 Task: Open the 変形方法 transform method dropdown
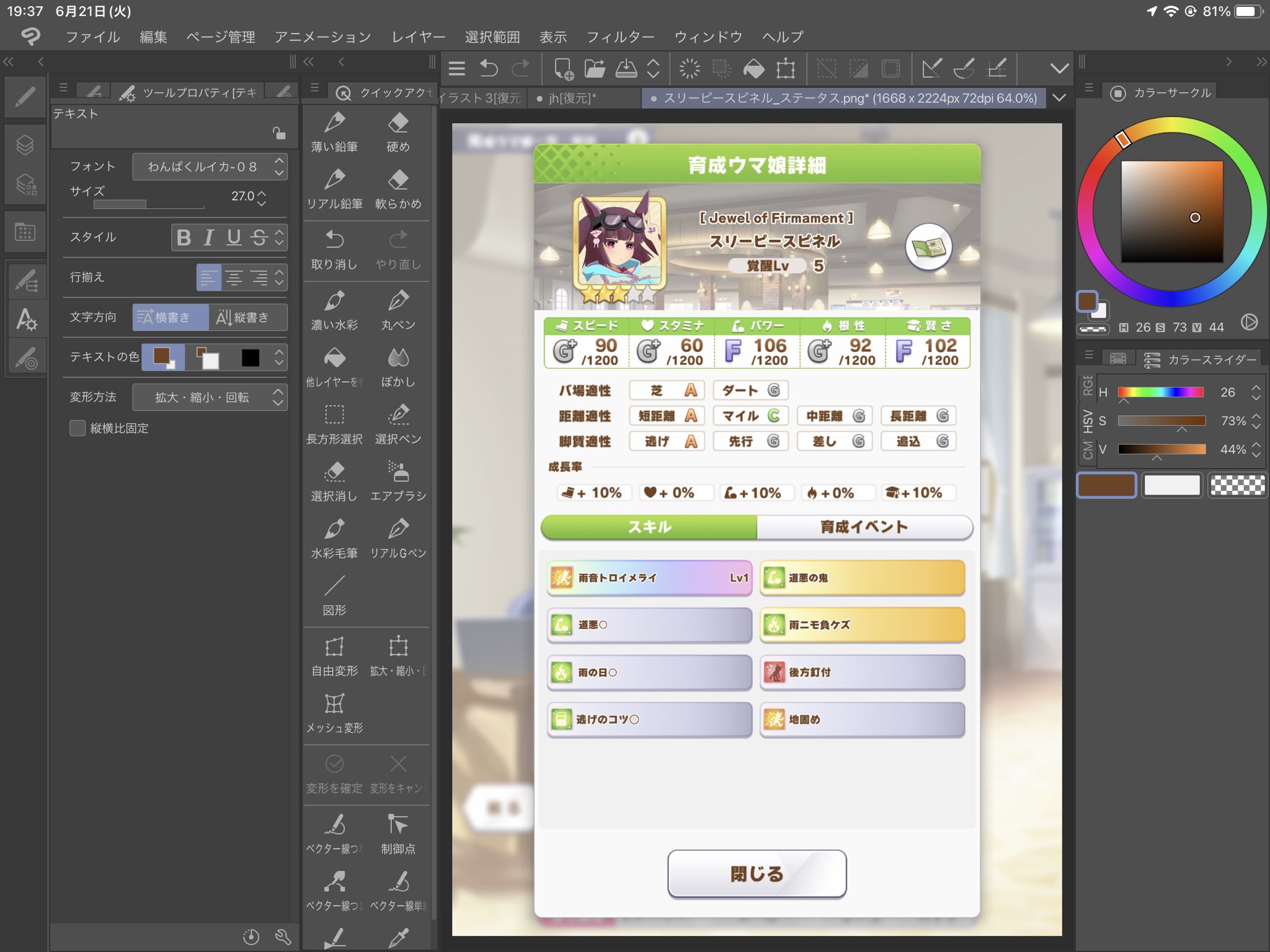pos(210,397)
